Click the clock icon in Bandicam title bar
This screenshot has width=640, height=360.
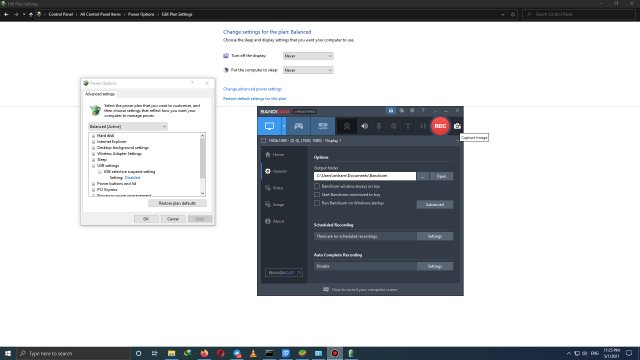[x=412, y=111]
